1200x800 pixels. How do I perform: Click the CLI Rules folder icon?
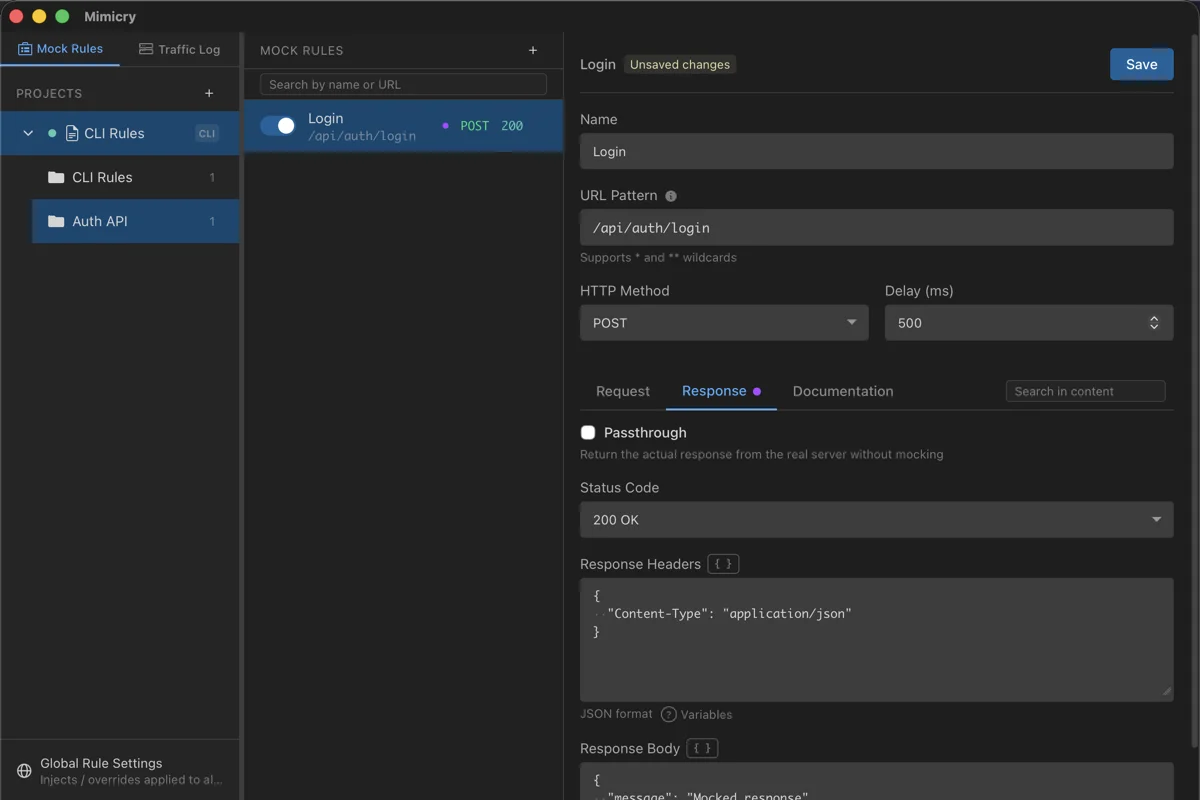[x=56, y=177]
